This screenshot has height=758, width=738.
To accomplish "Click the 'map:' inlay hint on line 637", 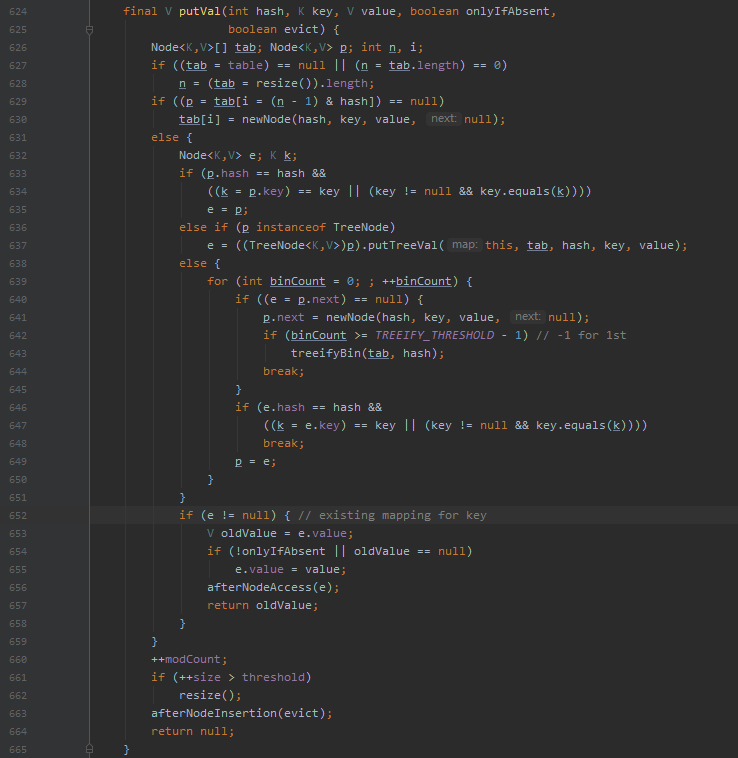I will click(464, 245).
